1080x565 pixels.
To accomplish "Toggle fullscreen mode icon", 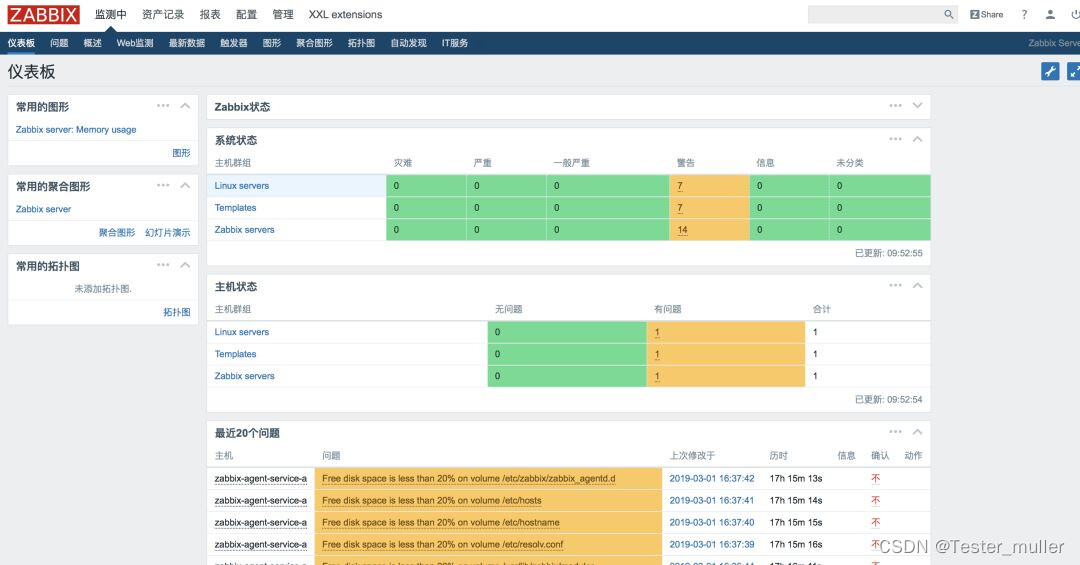I will (1073, 71).
